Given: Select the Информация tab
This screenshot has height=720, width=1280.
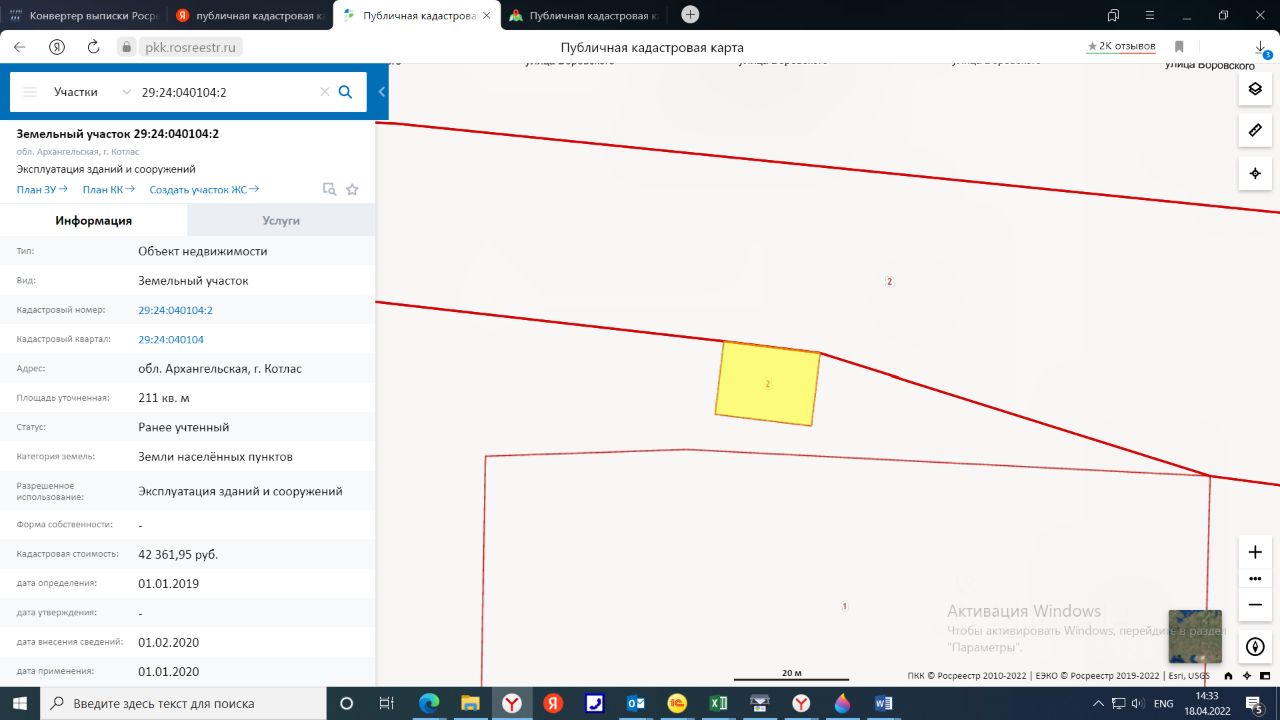Looking at the screenshot, I should point(94,221).
